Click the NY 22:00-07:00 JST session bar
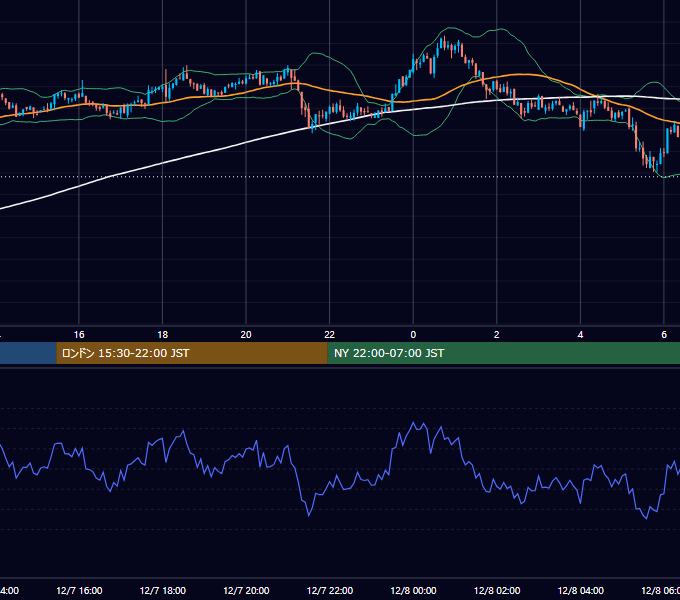 503,353
